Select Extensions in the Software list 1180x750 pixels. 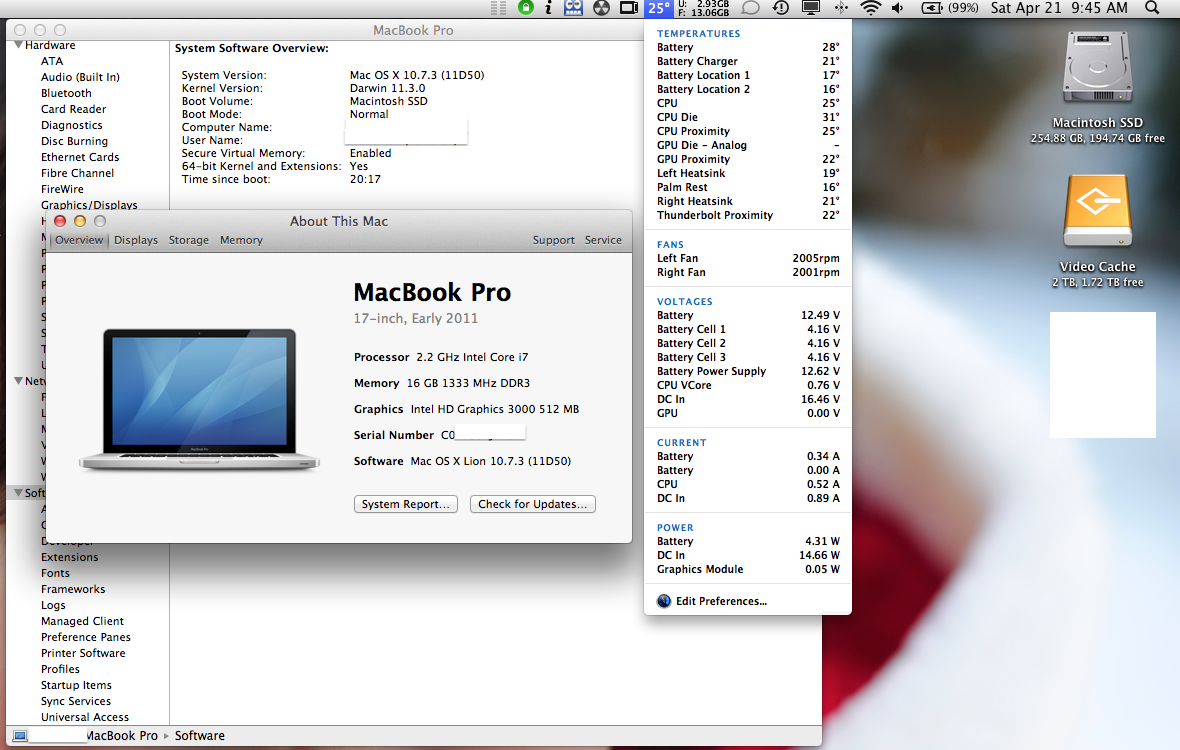[69, 557]
